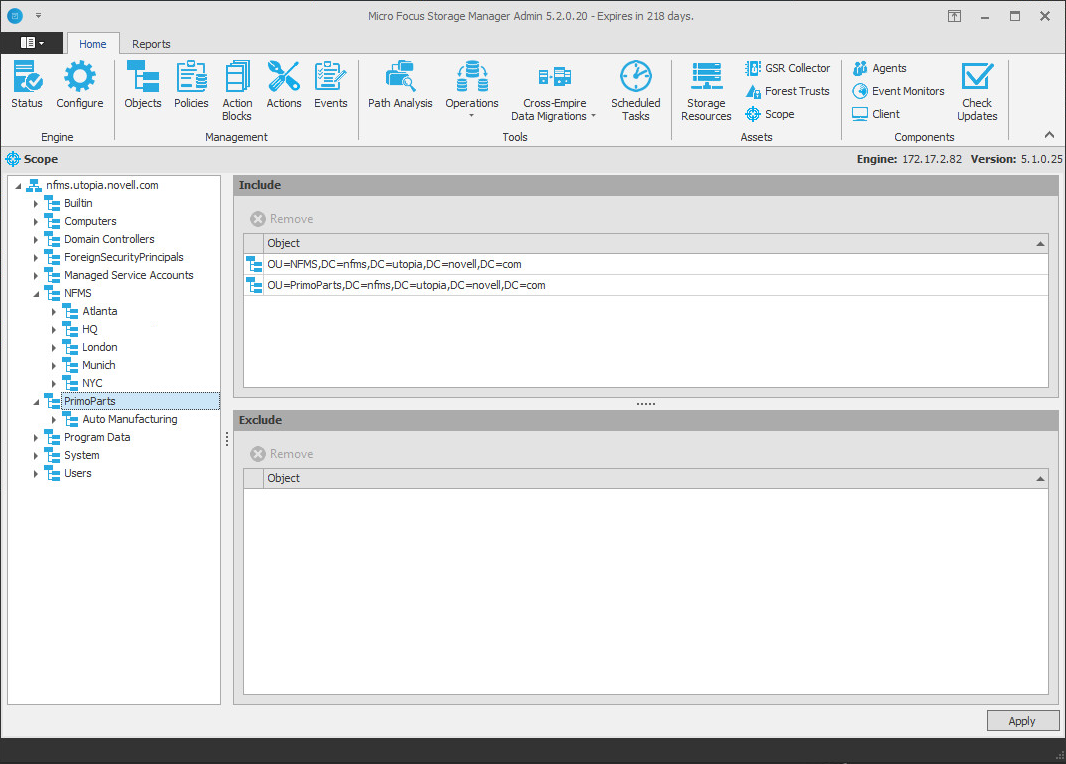
Task: Open the Client component view
Action: point(876,114)
